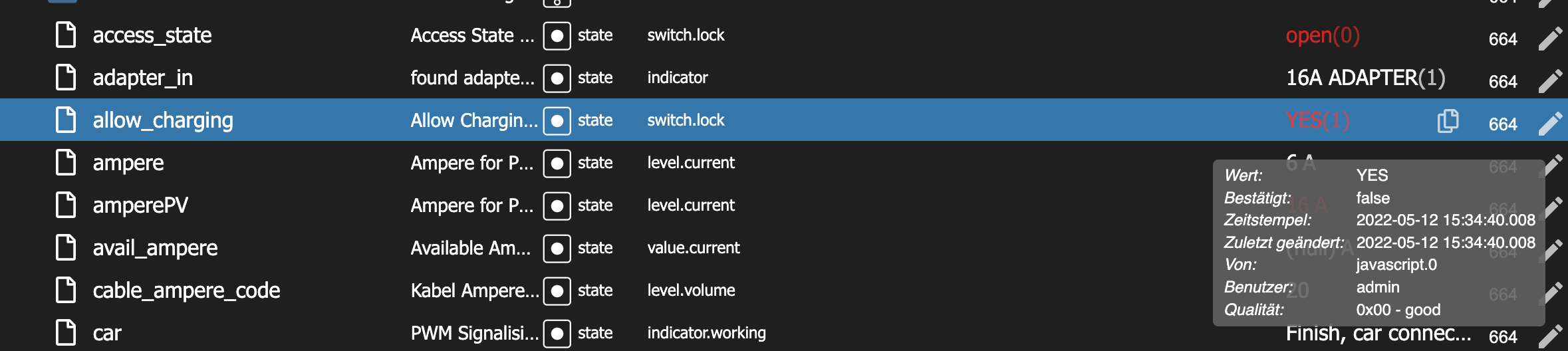
Task: Click the state type icon in ampere row
Action: 557,163
